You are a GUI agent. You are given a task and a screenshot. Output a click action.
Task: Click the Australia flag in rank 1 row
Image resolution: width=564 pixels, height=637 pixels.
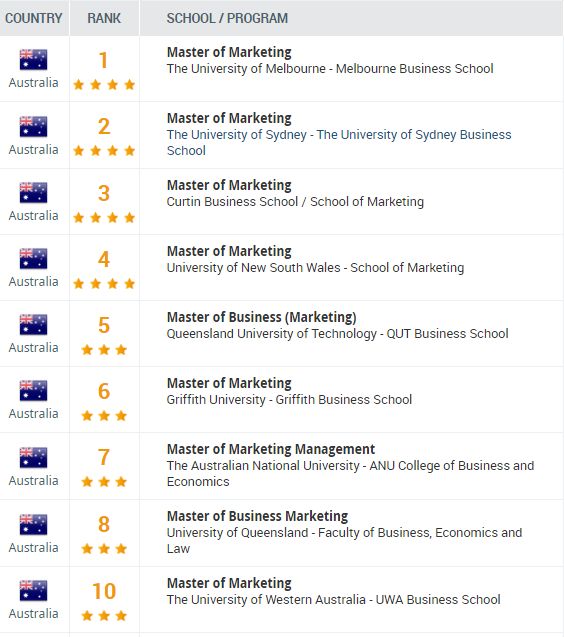click(x=33, y=60)
